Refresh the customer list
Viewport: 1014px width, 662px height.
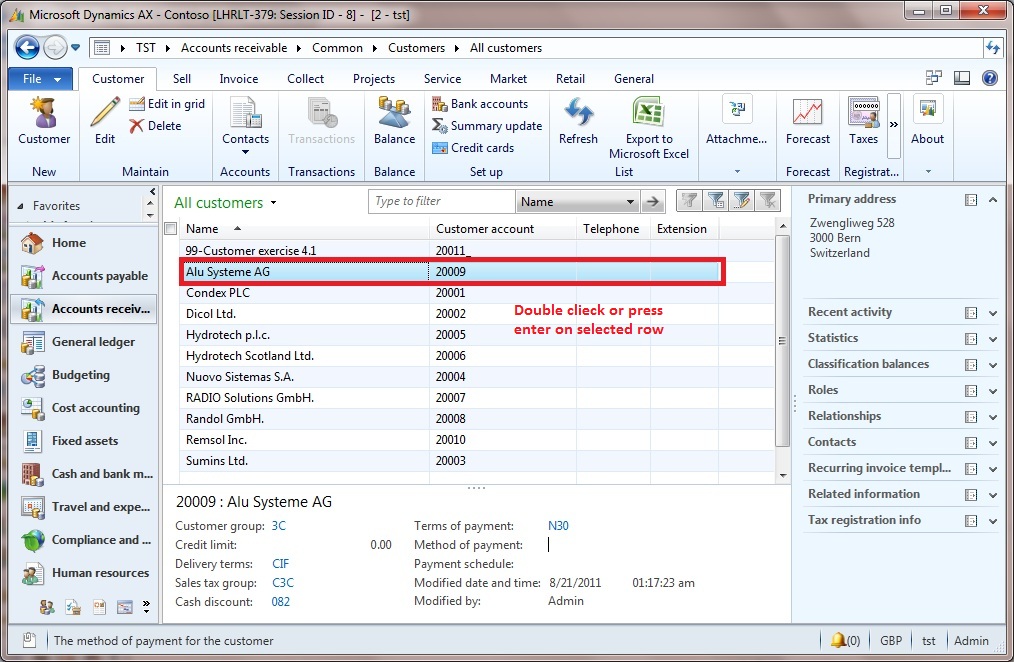click(x=578, y=121)
